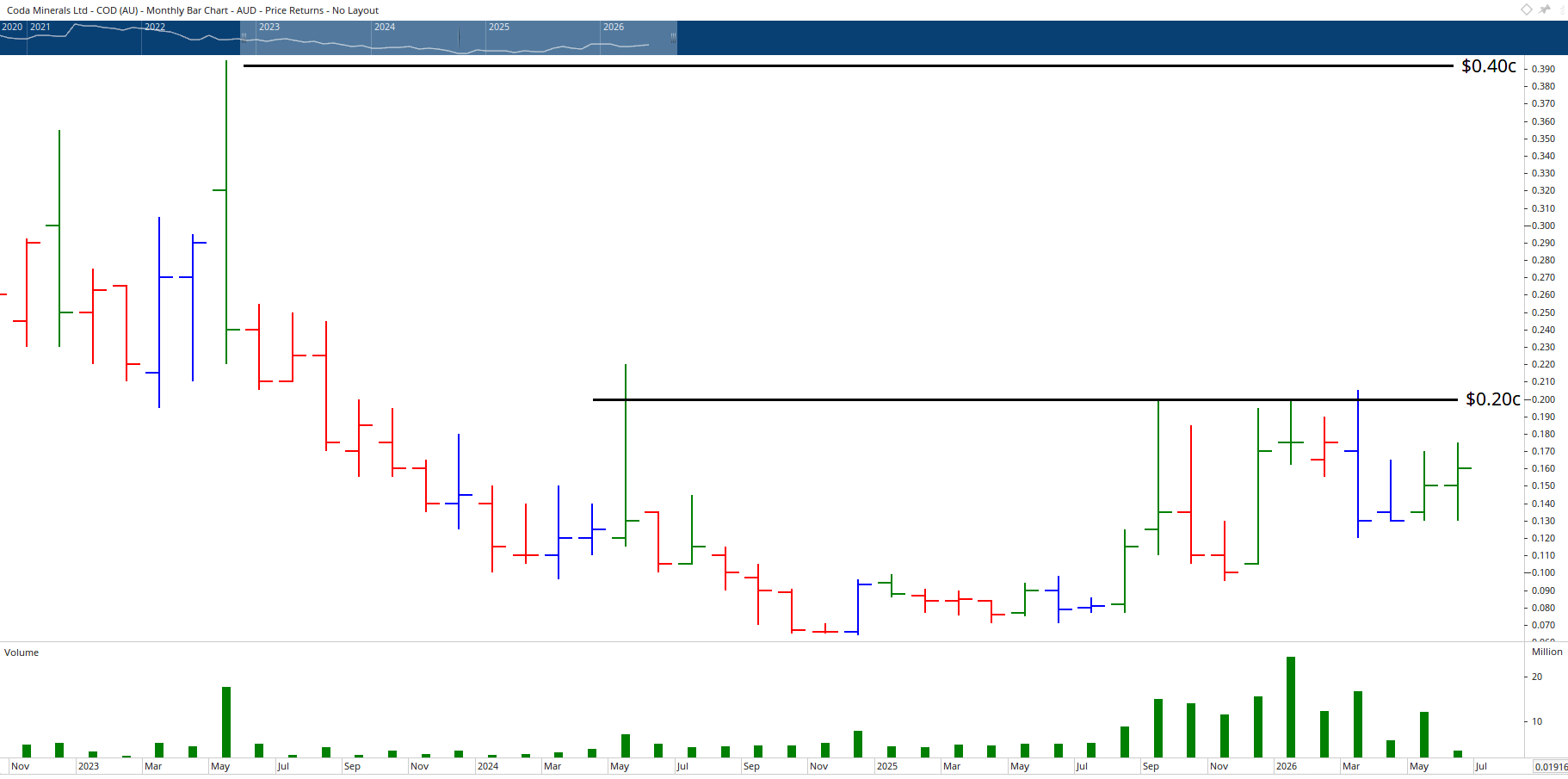Image resolution: width=1568 pixels, height=779 pixels.
Task: Grab the left handle of the navigator range
Action: click(244, 37)
